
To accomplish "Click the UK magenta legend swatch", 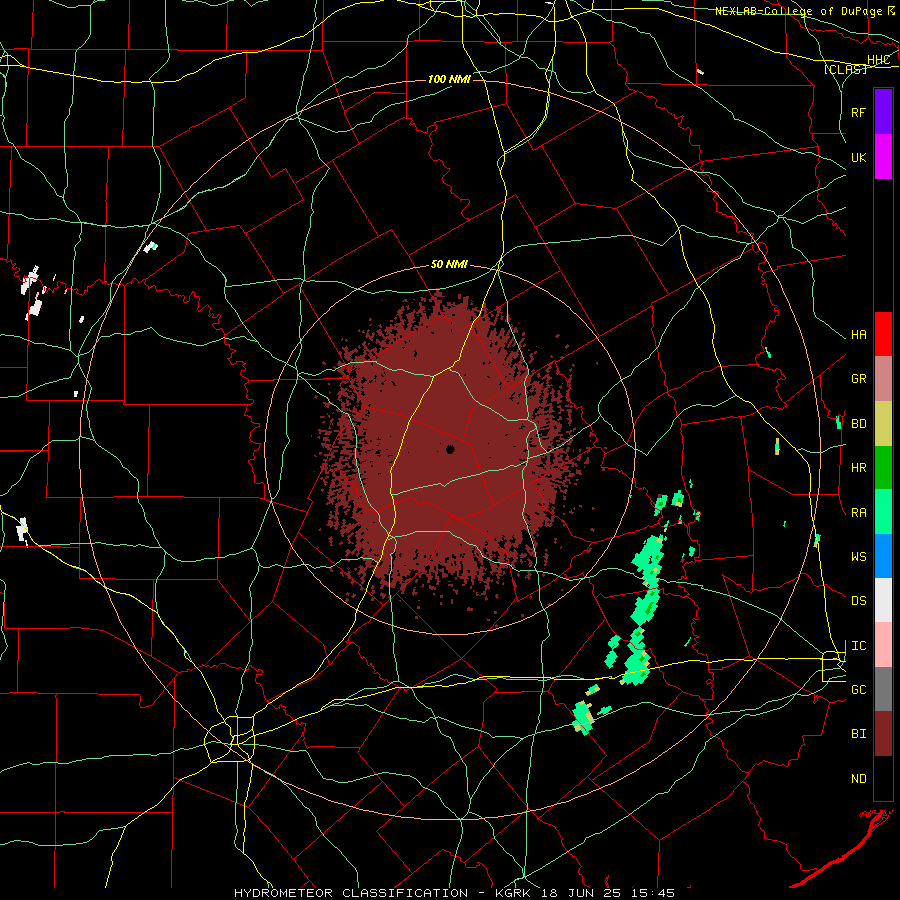I will click(883, 156).
